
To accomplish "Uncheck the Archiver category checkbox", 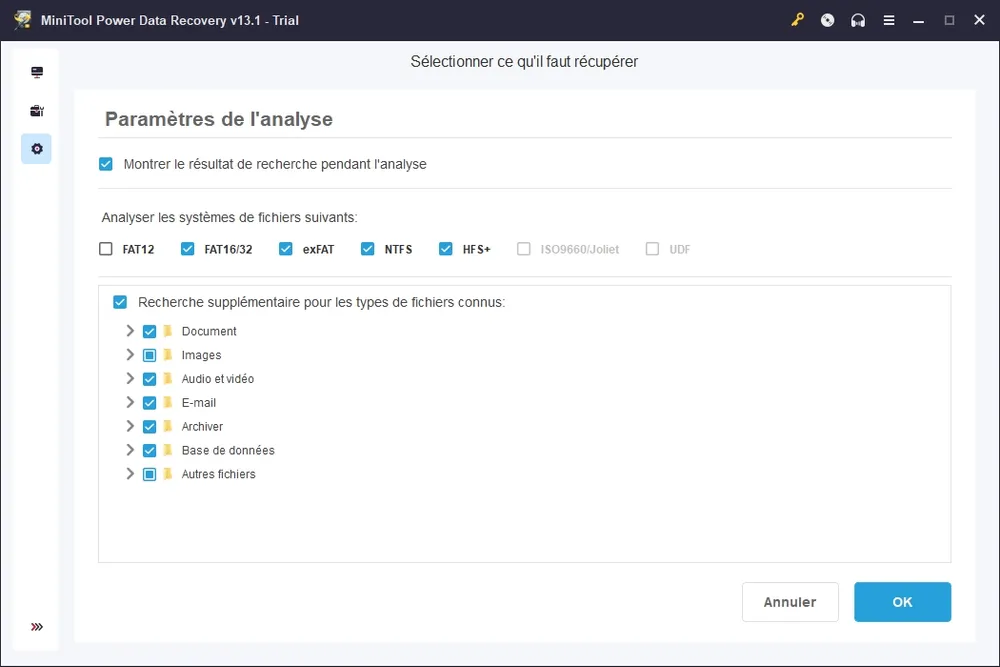I will click(x=149, y=427).
